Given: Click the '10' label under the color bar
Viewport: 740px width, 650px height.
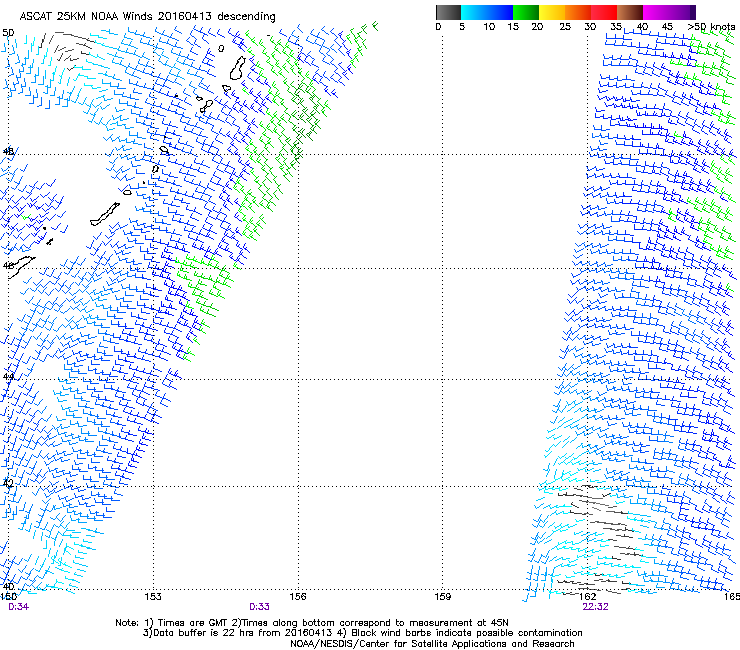Looking at the screenshot, I should 489,27.
